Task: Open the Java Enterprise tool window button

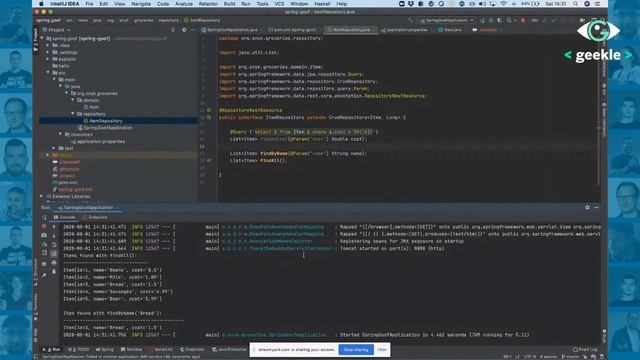Action: 230,349
